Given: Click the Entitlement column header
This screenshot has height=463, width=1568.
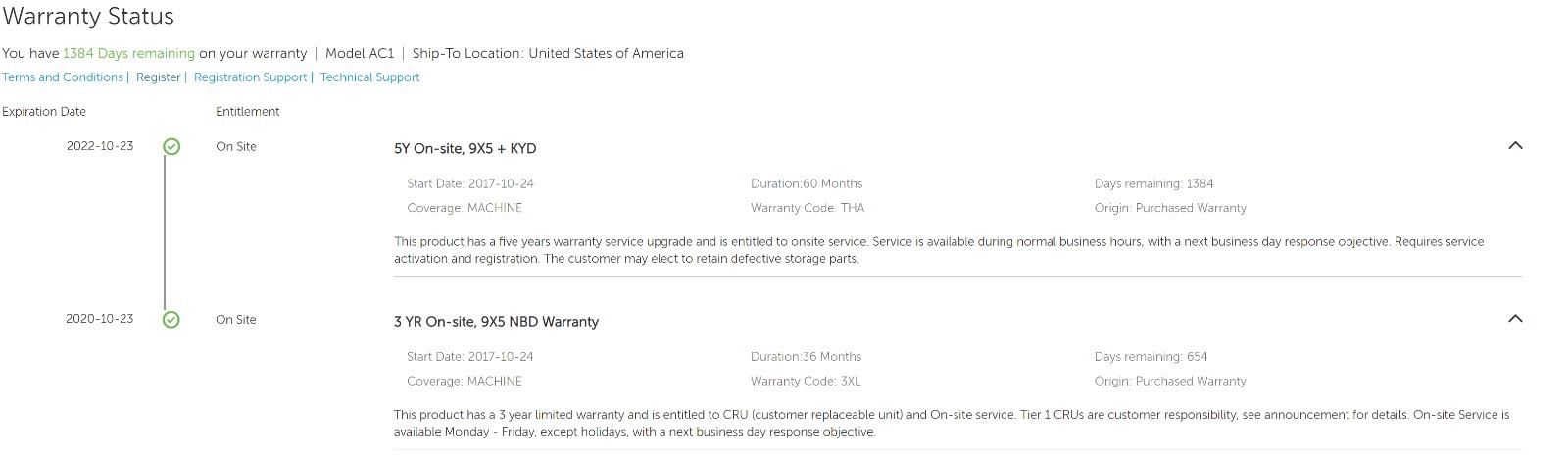Looking at the screenshot, I should click(247, 112).
